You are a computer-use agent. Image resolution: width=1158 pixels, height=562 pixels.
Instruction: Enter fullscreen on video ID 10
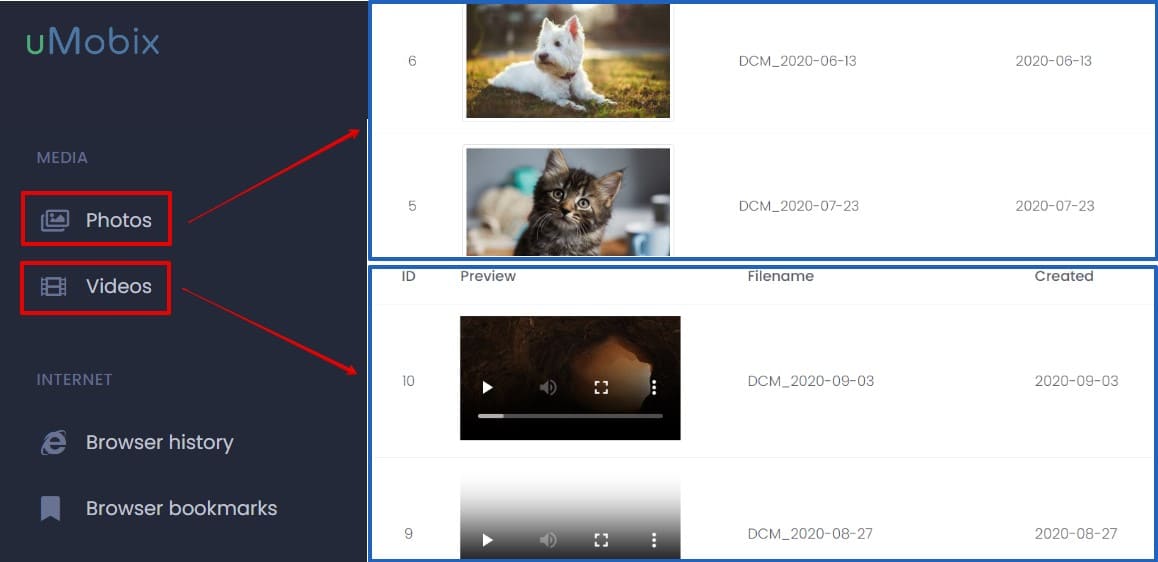click(601, 388)
